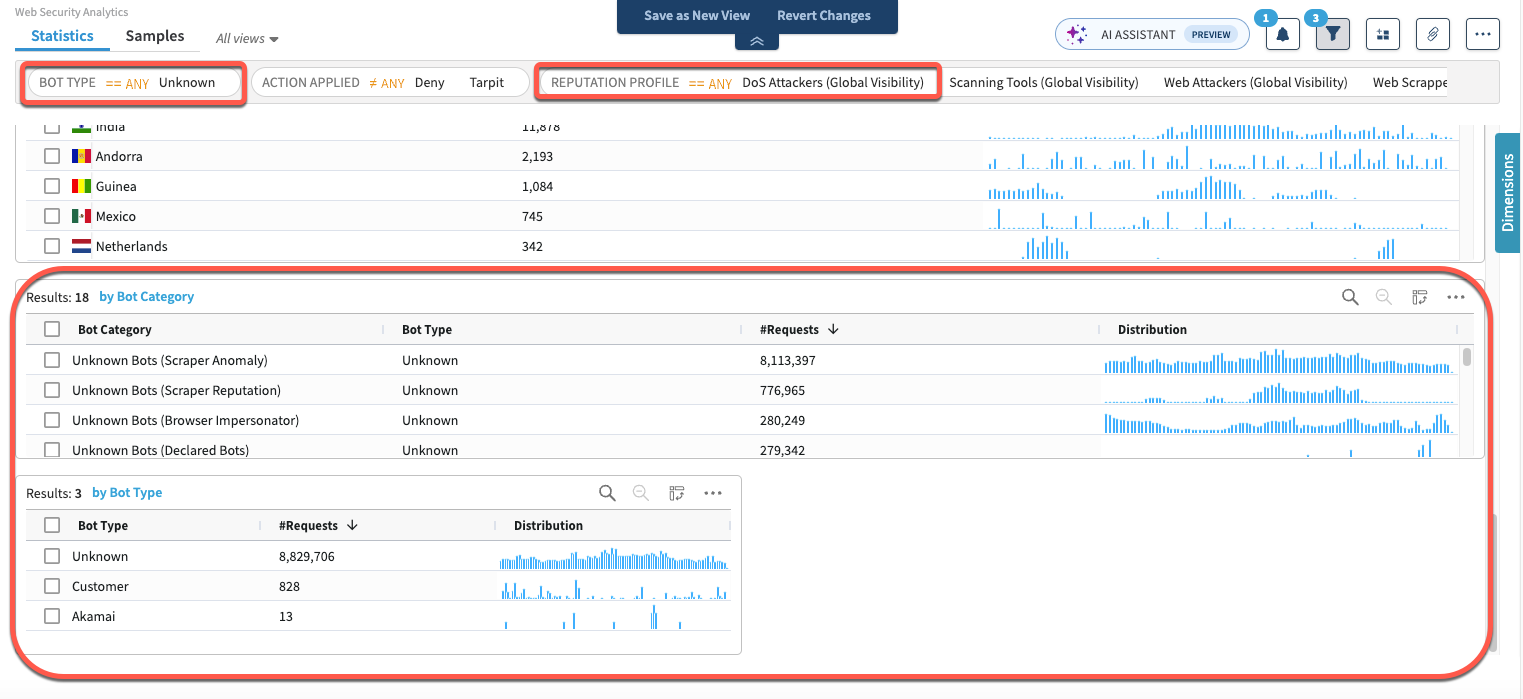Click the Revert Changes button
The width and height of the screenshot is (1523, 699).
(823, 16)
